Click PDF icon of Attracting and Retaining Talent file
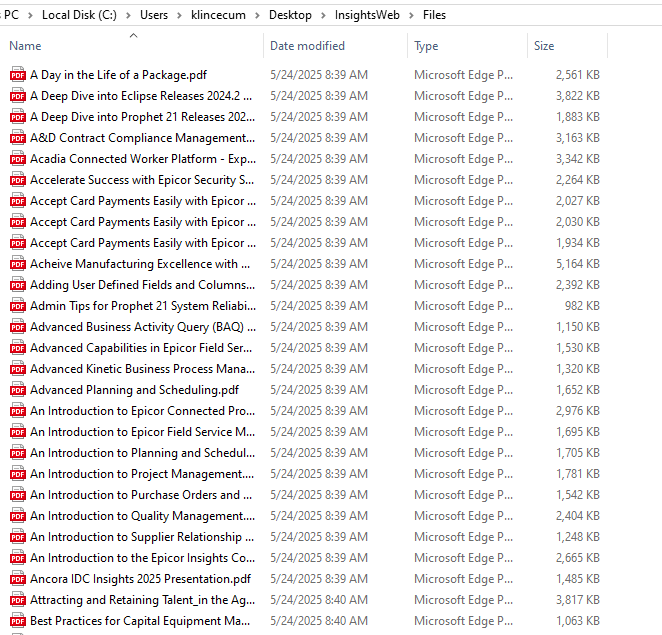Screen dimensions: 662x635 point(18,600)
